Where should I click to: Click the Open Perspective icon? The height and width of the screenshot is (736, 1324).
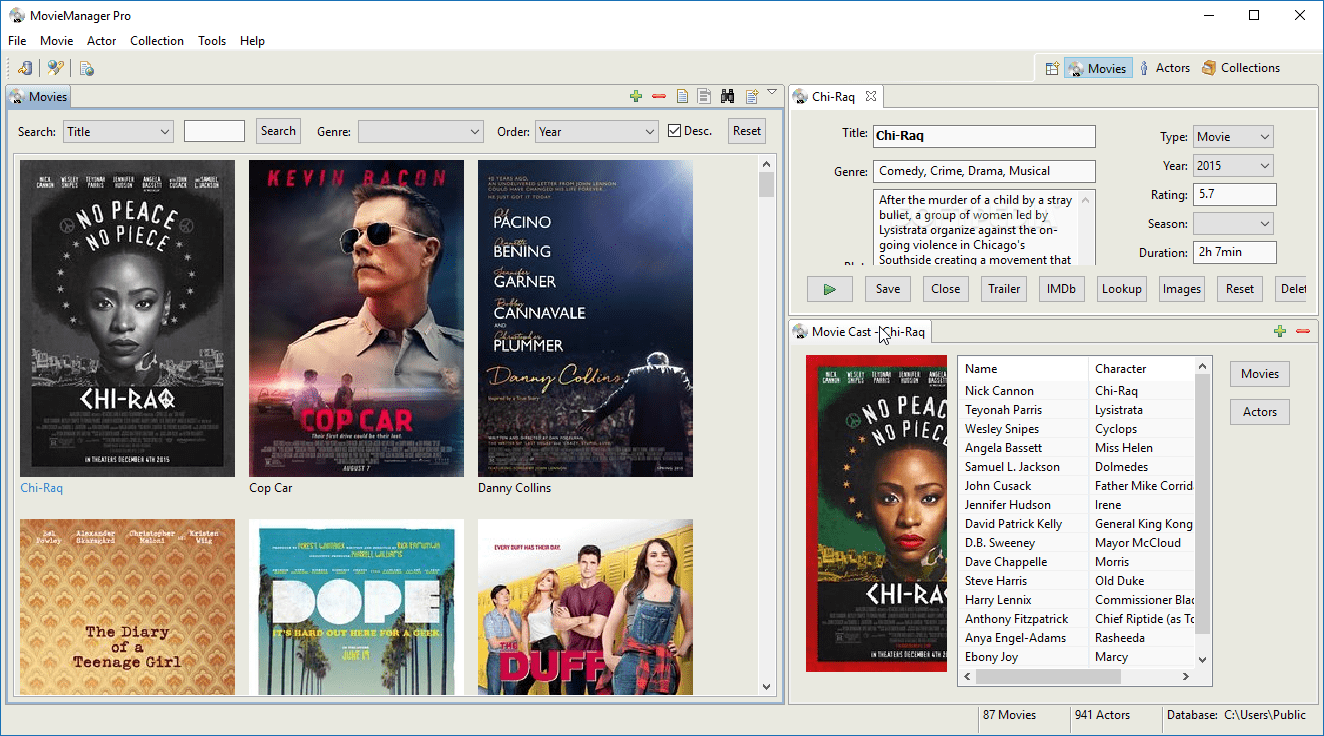click(x=1052, y=68)
